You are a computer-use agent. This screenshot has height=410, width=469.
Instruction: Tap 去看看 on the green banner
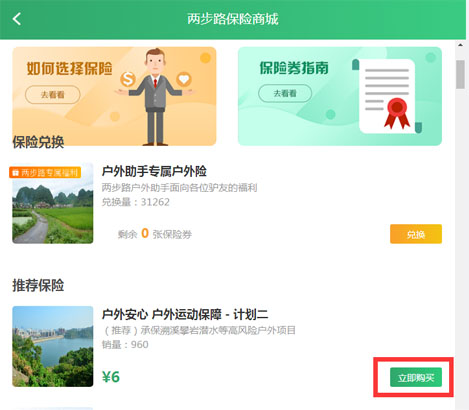285,93
